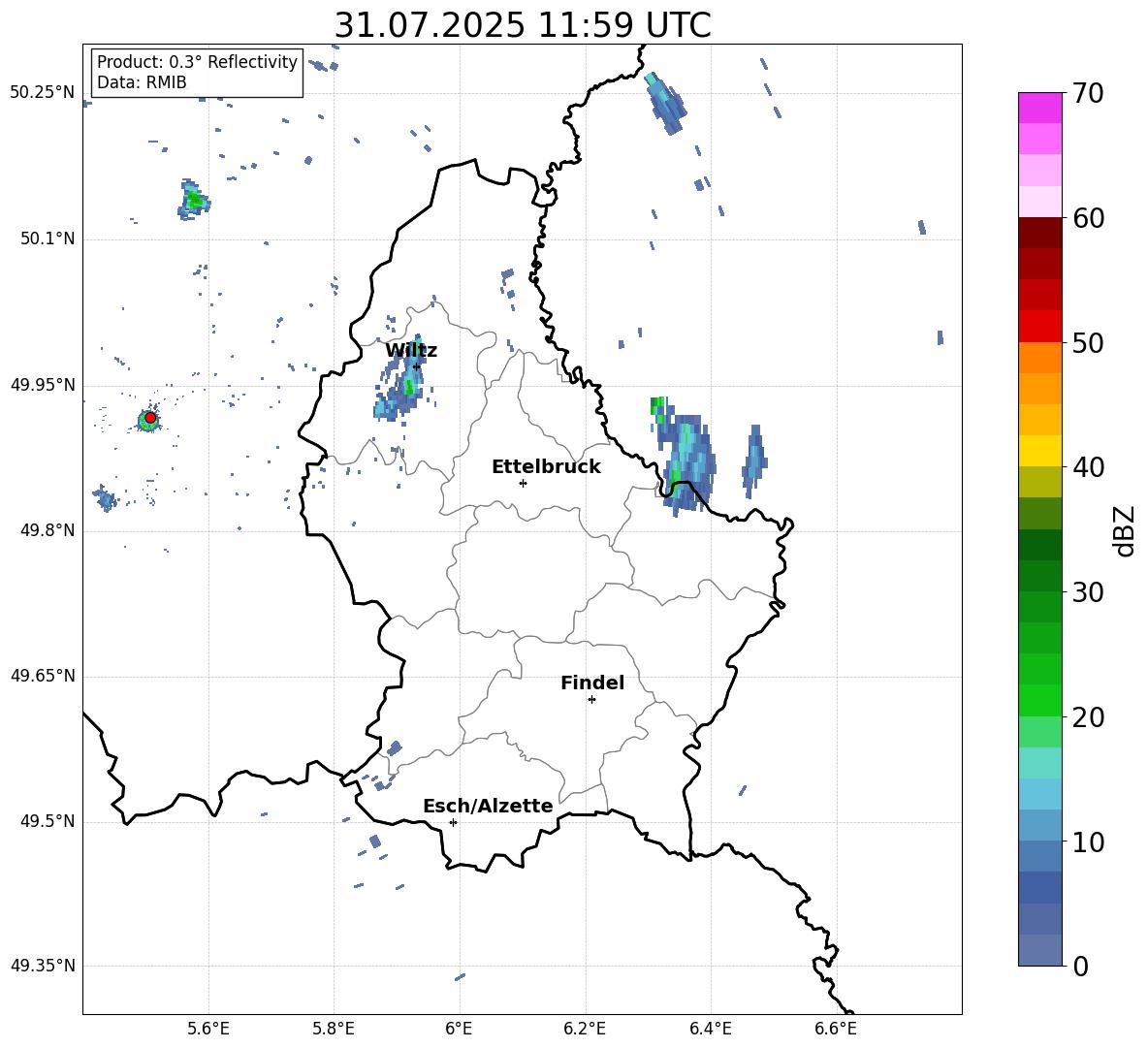Click the colorbar value 10
The width and height of the screenshot is (1148, 1048).
tap(1088, 842)
